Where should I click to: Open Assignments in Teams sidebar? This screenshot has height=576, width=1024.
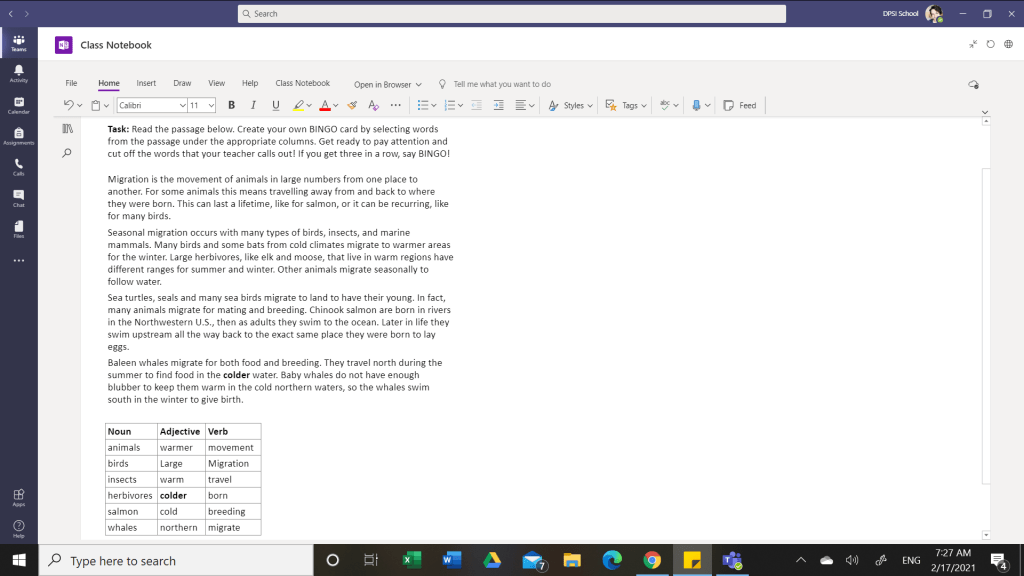pos(19,136)
